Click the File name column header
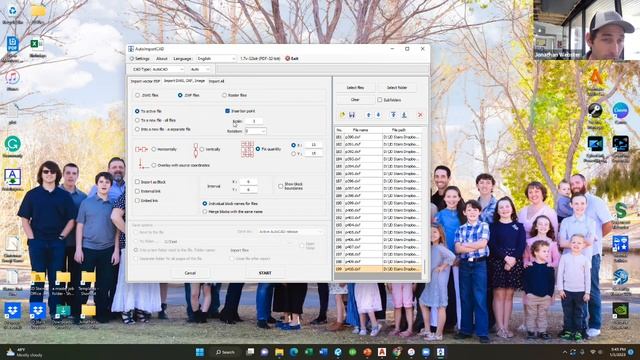Image resolution: width=640 pixels, height=360 pixels. (360, 130)
